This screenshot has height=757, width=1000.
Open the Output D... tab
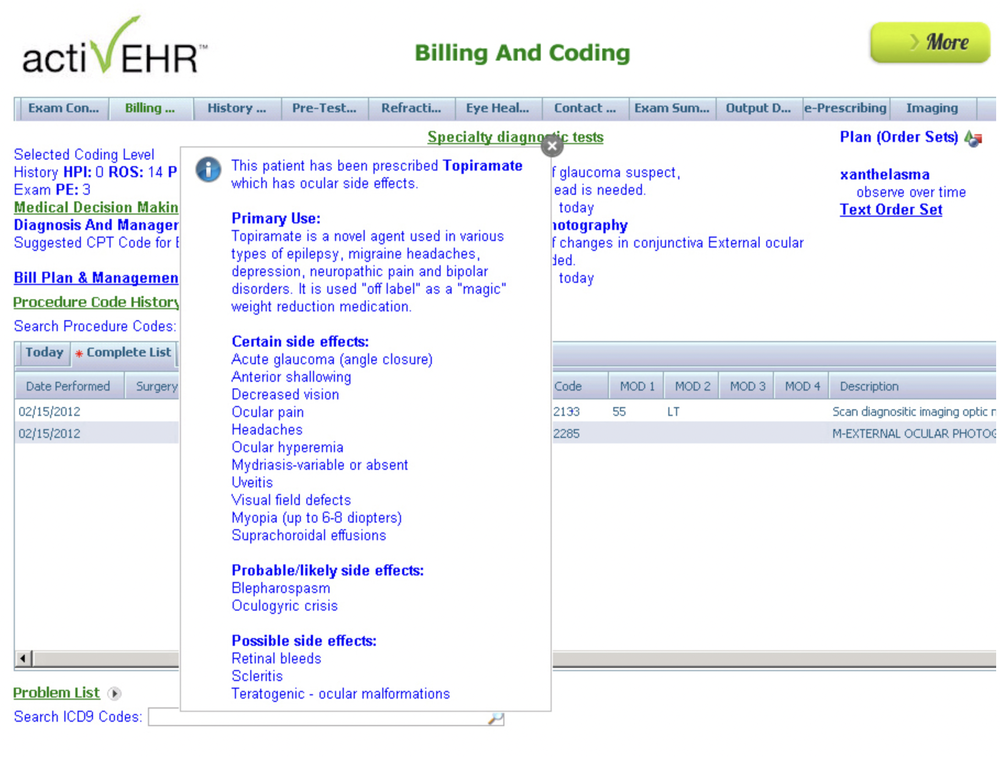pos(758,108)
